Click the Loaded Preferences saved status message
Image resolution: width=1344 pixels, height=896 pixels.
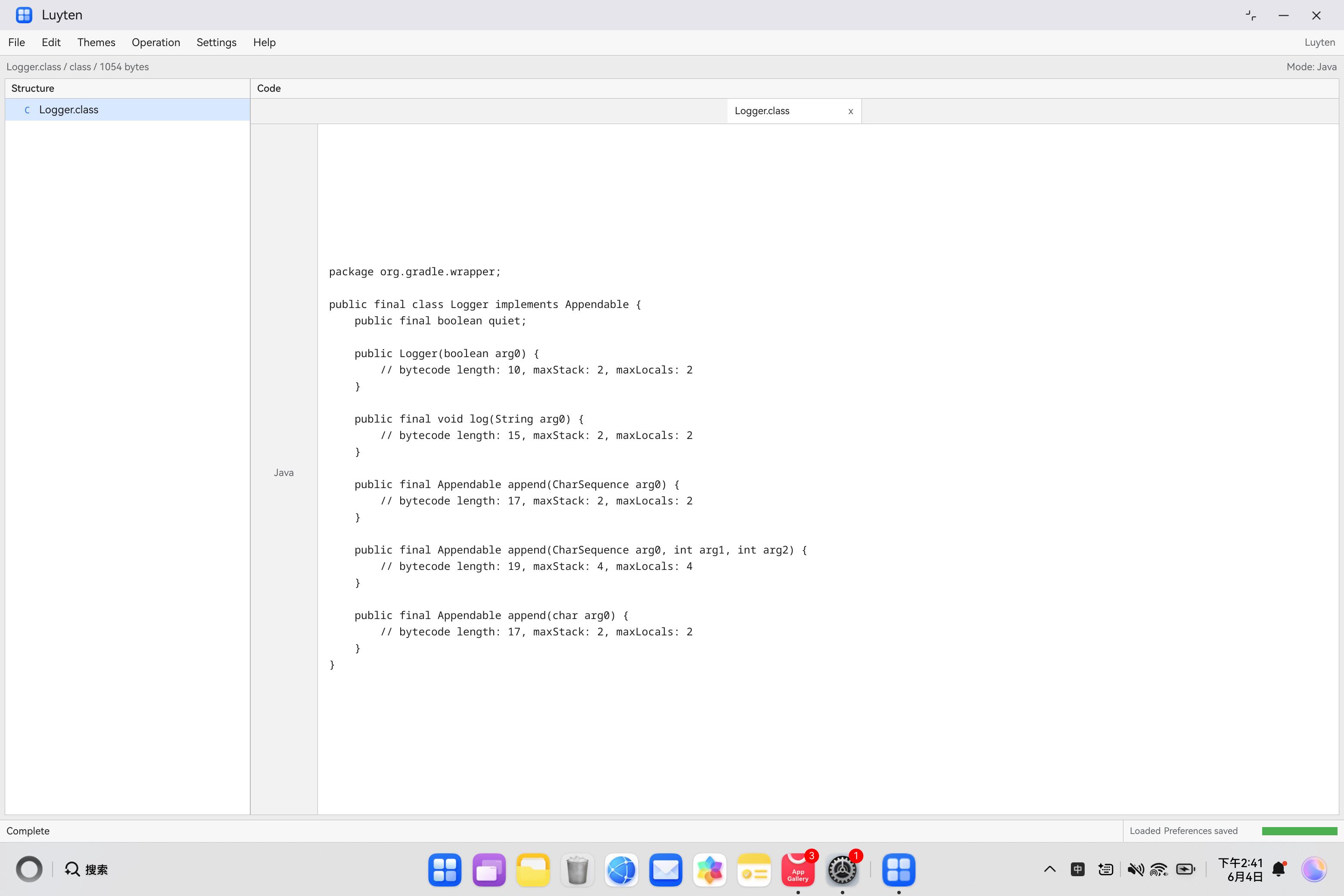point(1183,831)
